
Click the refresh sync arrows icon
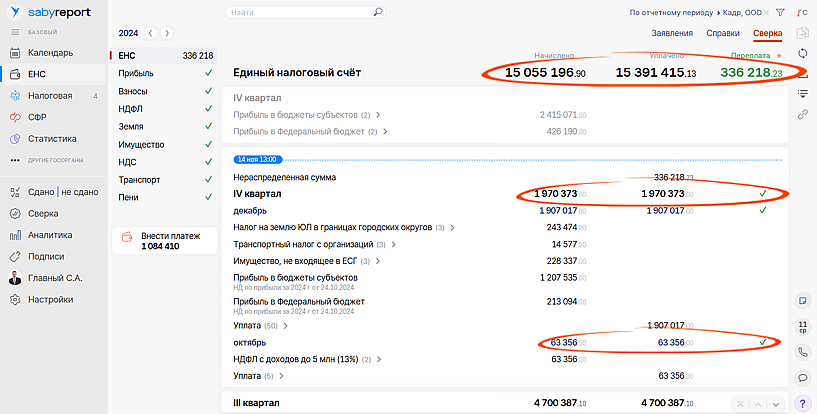803,53
